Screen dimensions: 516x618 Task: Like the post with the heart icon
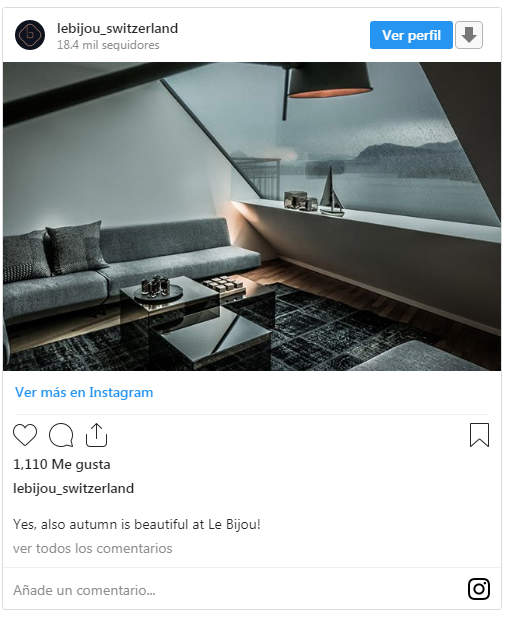pyautogui.click(x=25, y=435)
